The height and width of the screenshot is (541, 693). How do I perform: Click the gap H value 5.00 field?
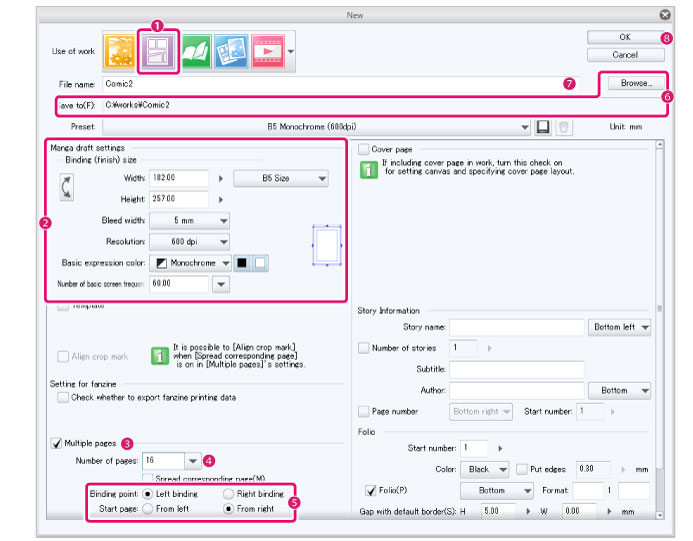pyautogui.click(x=499, y=511)
